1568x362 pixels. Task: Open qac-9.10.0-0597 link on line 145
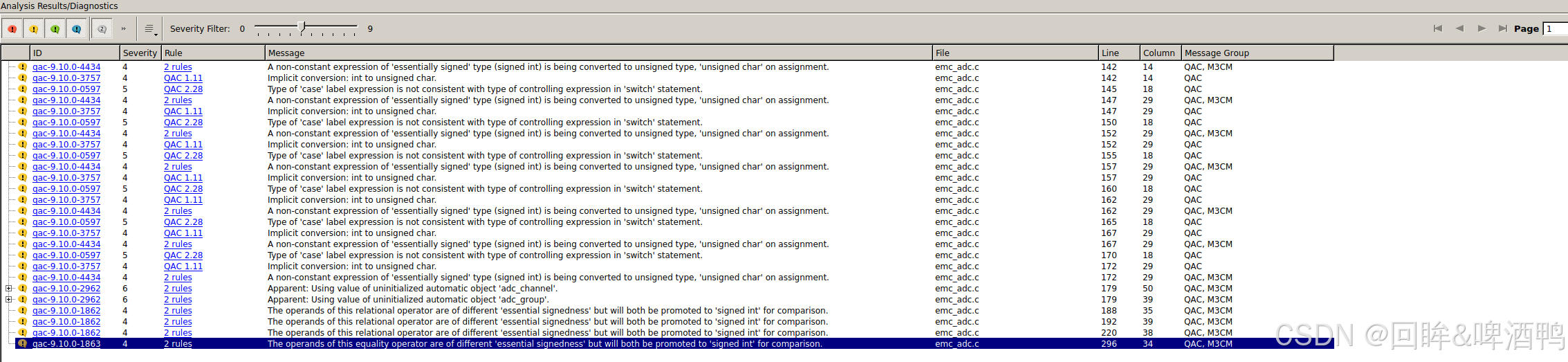click(66, 89)
